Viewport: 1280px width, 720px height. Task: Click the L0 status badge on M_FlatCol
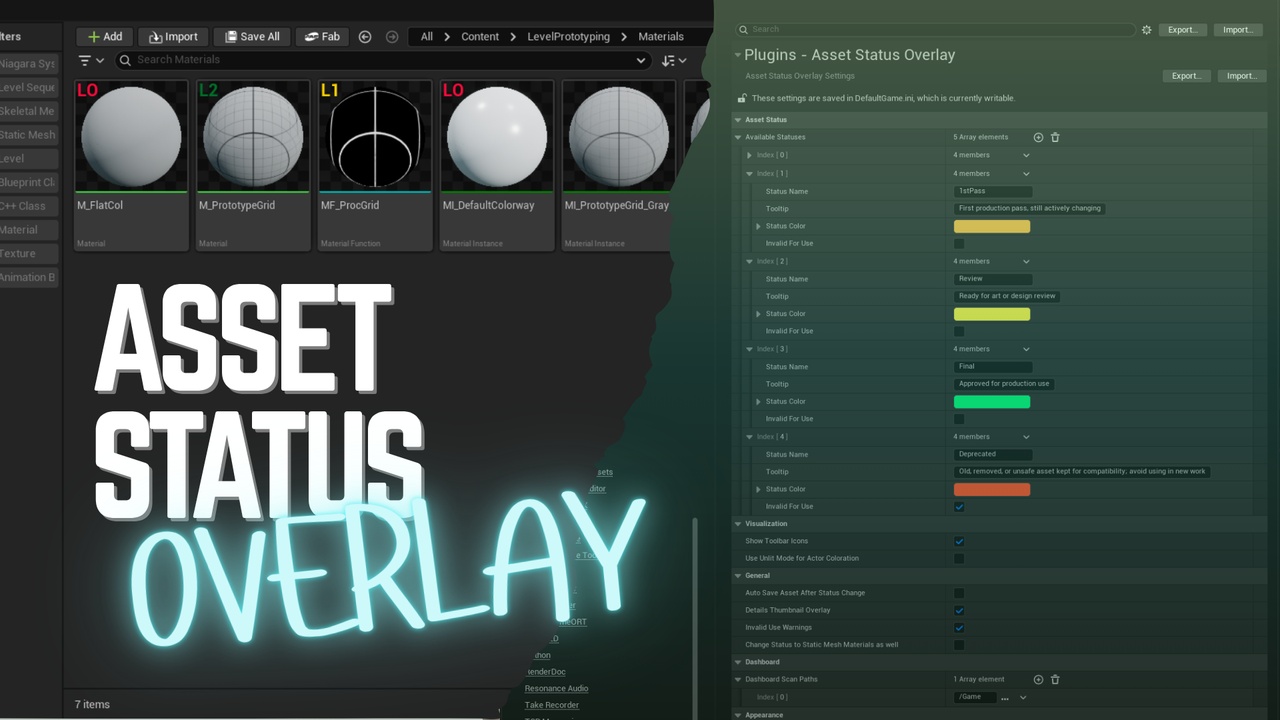(88, 90)
